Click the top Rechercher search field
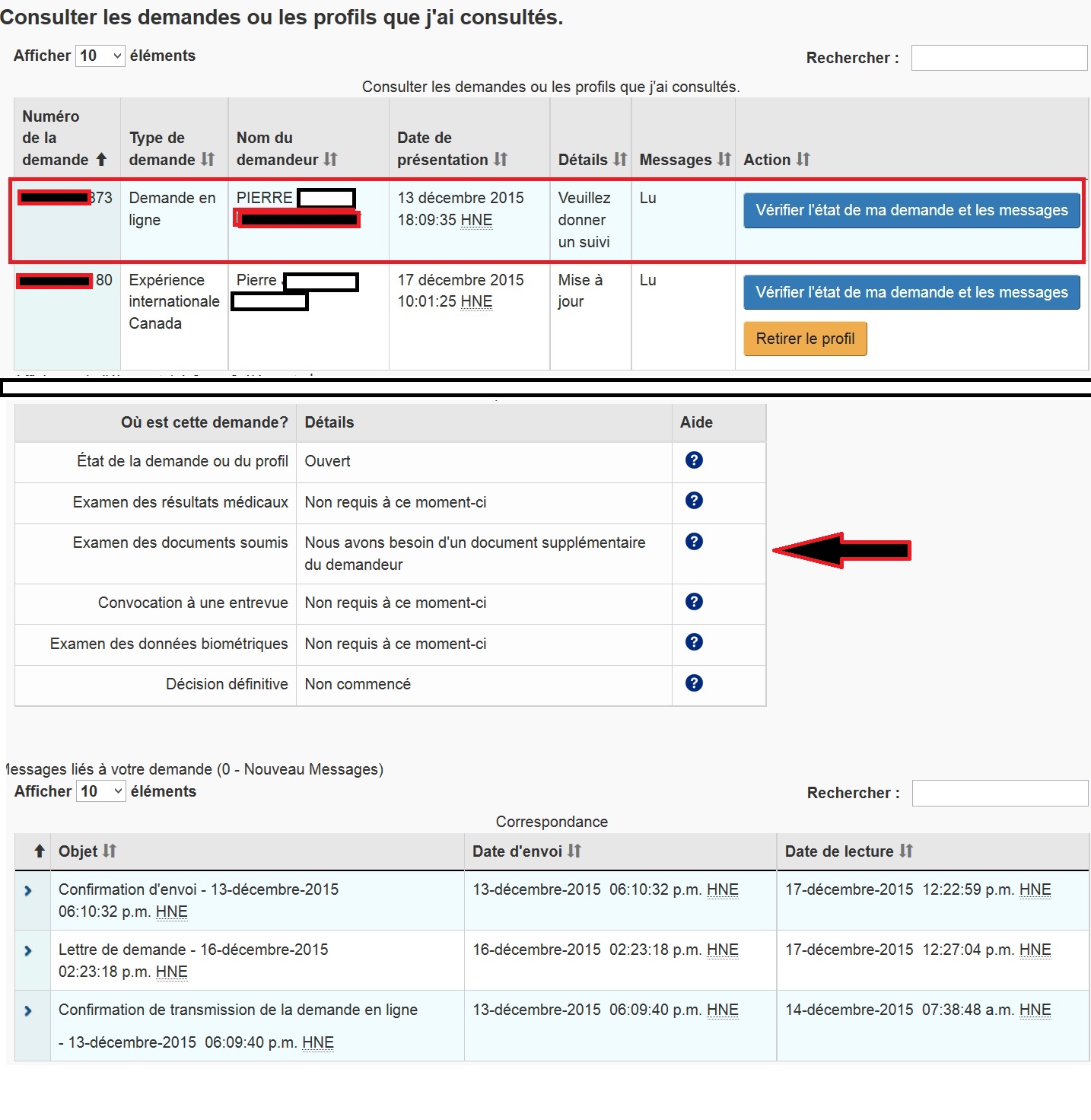 [998, 58]
